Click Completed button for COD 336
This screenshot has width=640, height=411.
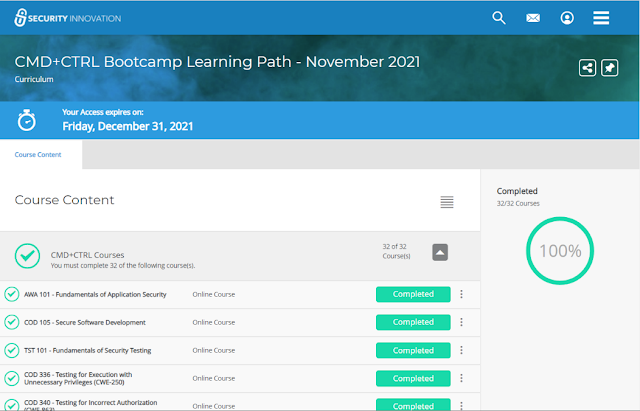(413, 378)
